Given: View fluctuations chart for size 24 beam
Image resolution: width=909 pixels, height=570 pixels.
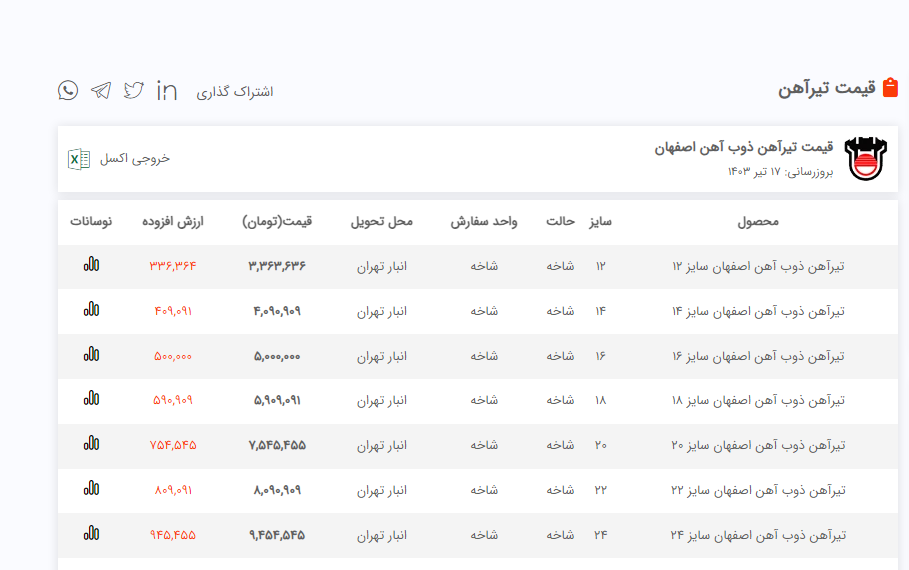Looking at the screenshot, I should point(91,534).
